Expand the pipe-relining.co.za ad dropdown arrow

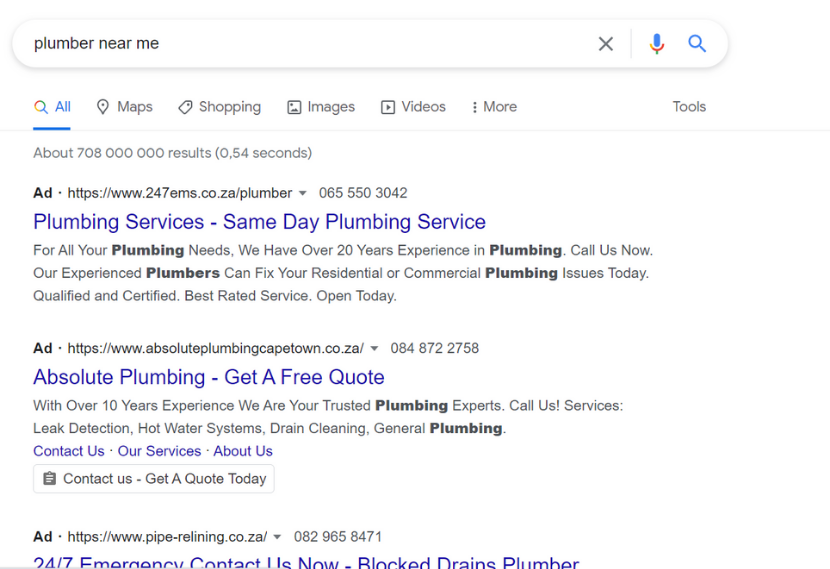click(x=277, y=537)
